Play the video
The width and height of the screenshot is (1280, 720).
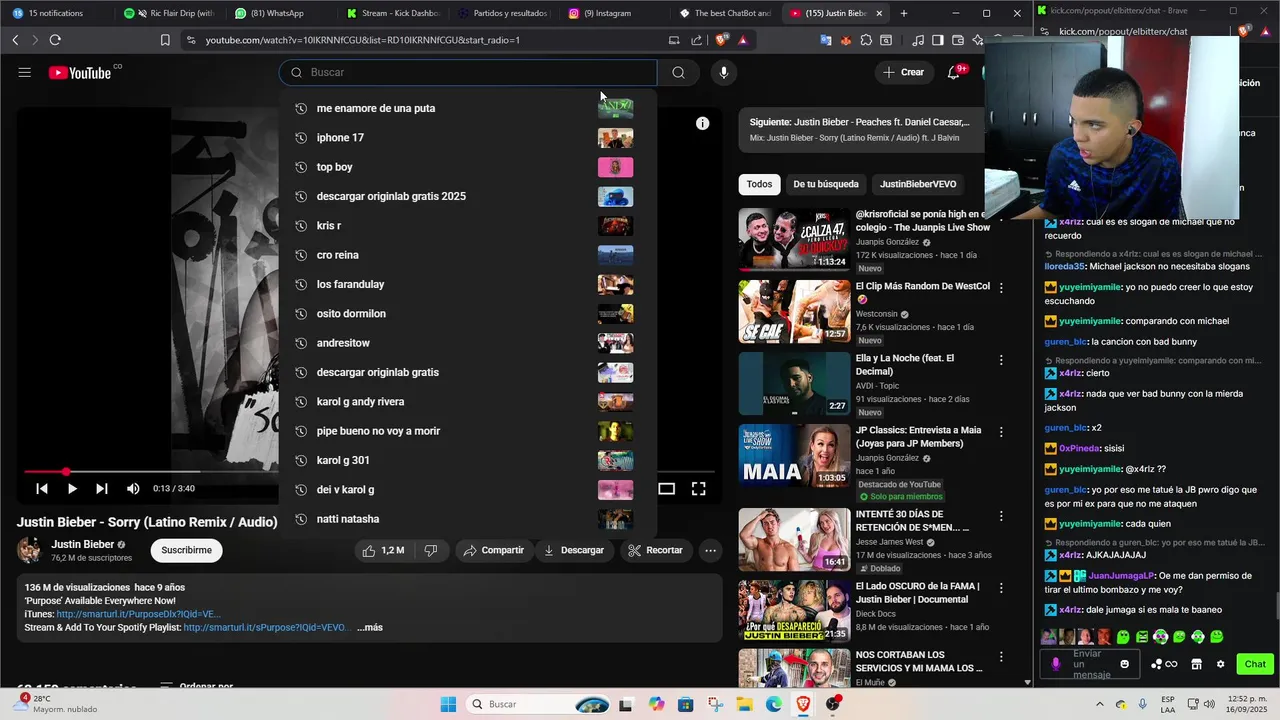[72, 488]
